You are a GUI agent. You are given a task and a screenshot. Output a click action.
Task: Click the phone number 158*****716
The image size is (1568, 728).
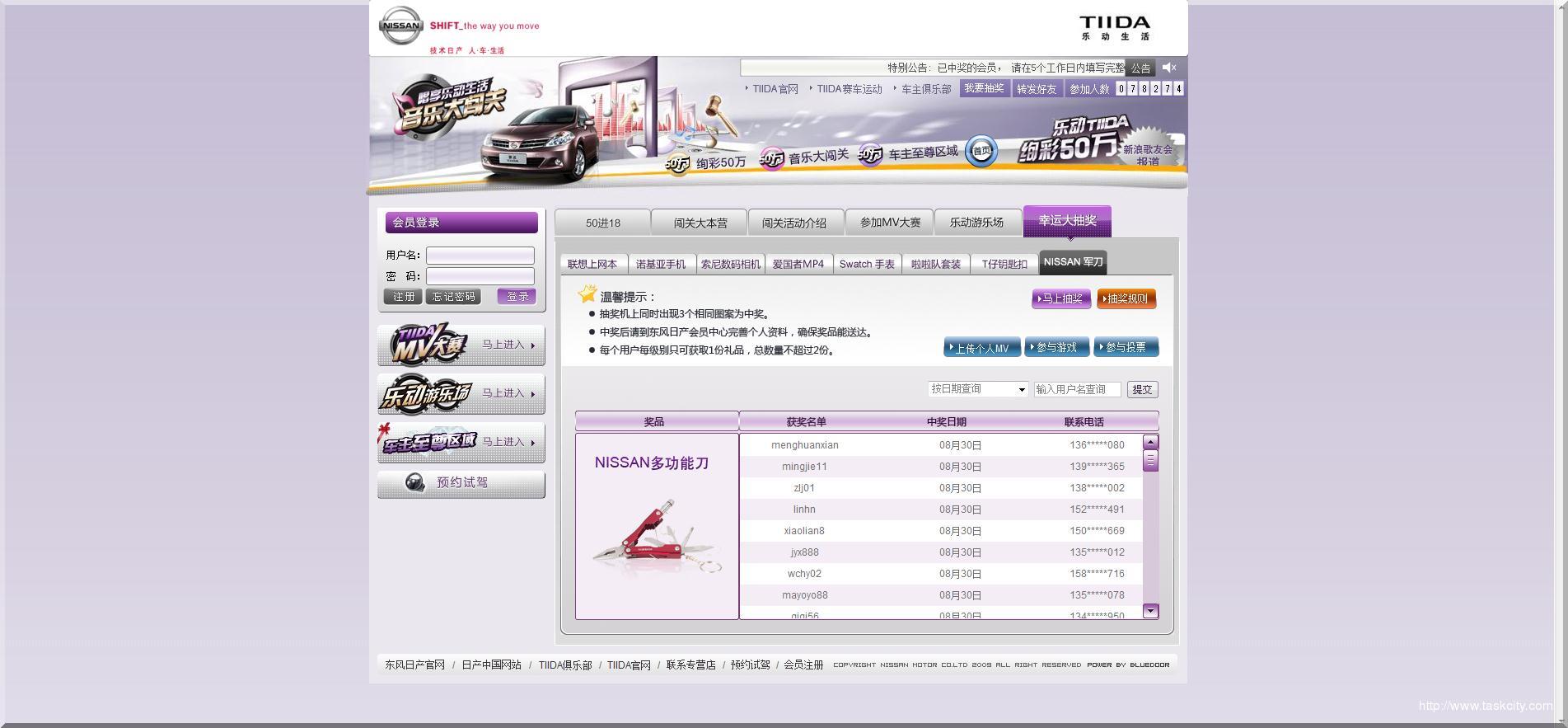(x=1097, y=574)
